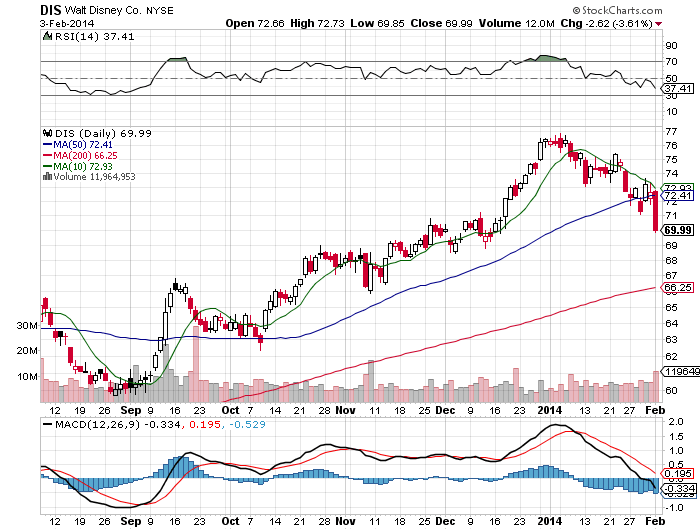The height and width of the screenshot is (530, 700).
Task: Click the 'Open 72.66' value
Action: click(254, 23)
